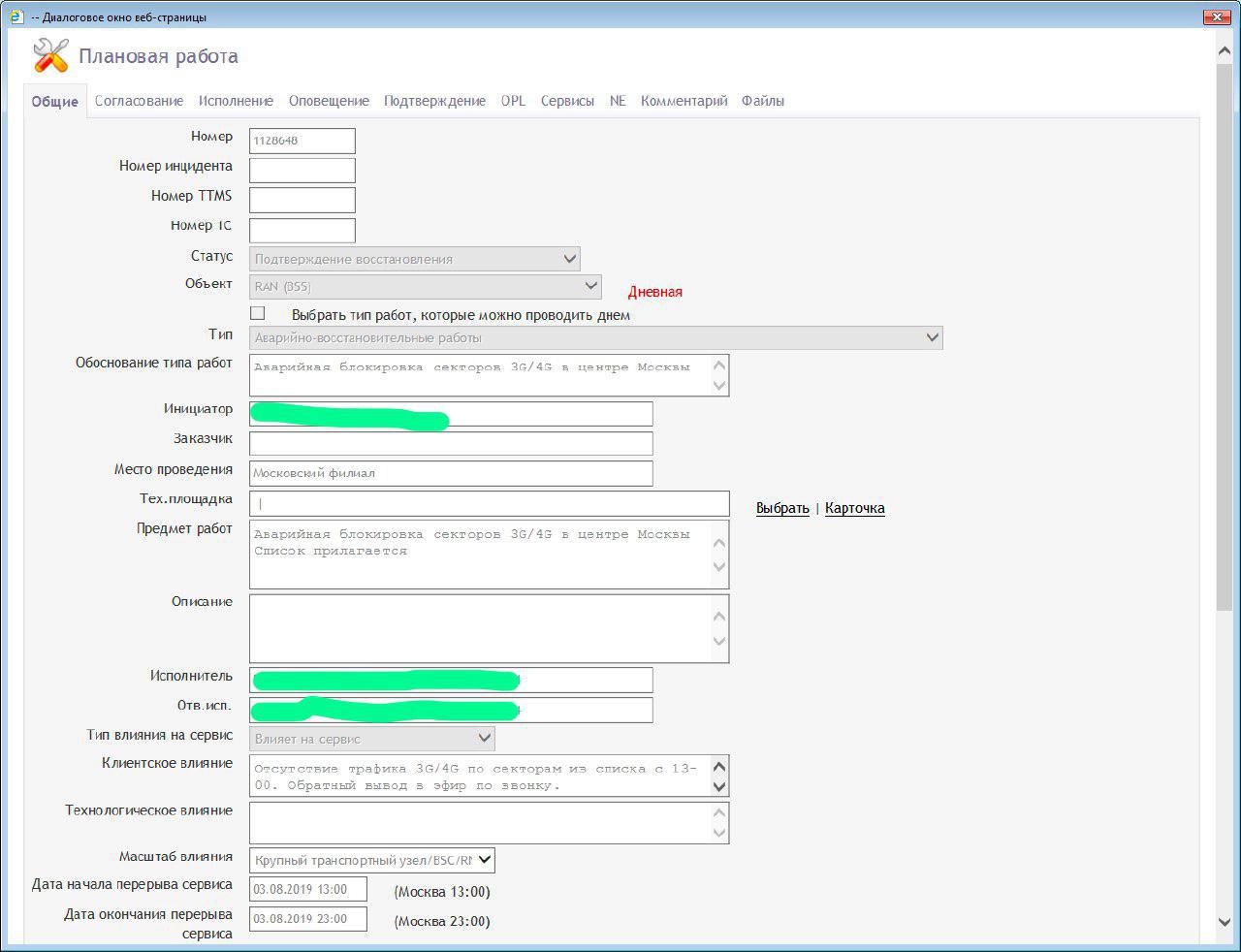Close the web page dialog window

[1217, 16]
